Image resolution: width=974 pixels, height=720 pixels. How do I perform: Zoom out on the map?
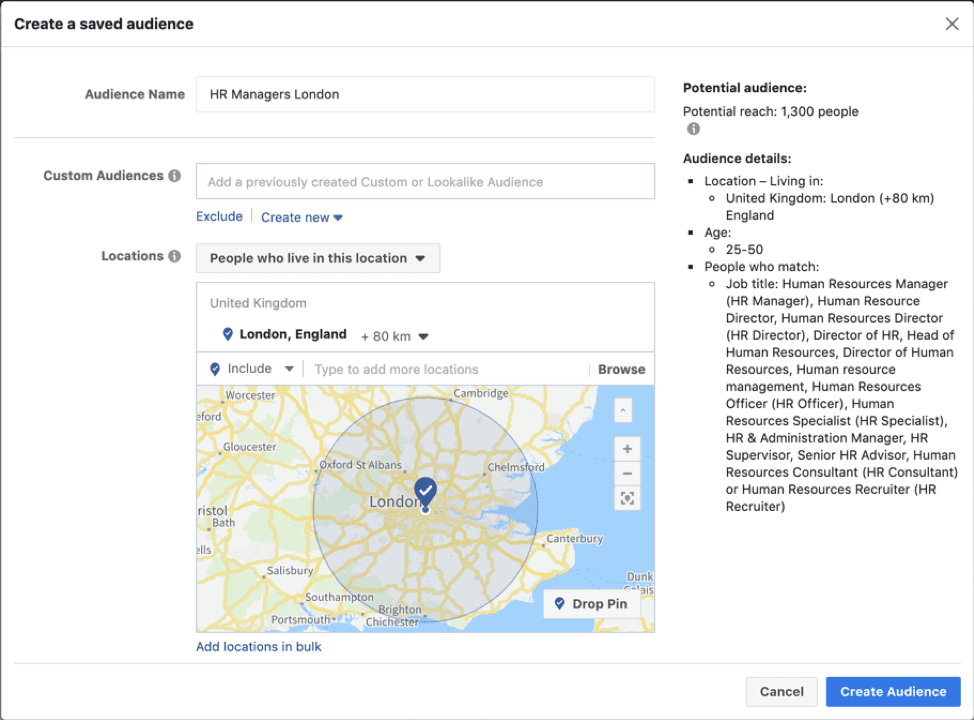click(627, 471)
